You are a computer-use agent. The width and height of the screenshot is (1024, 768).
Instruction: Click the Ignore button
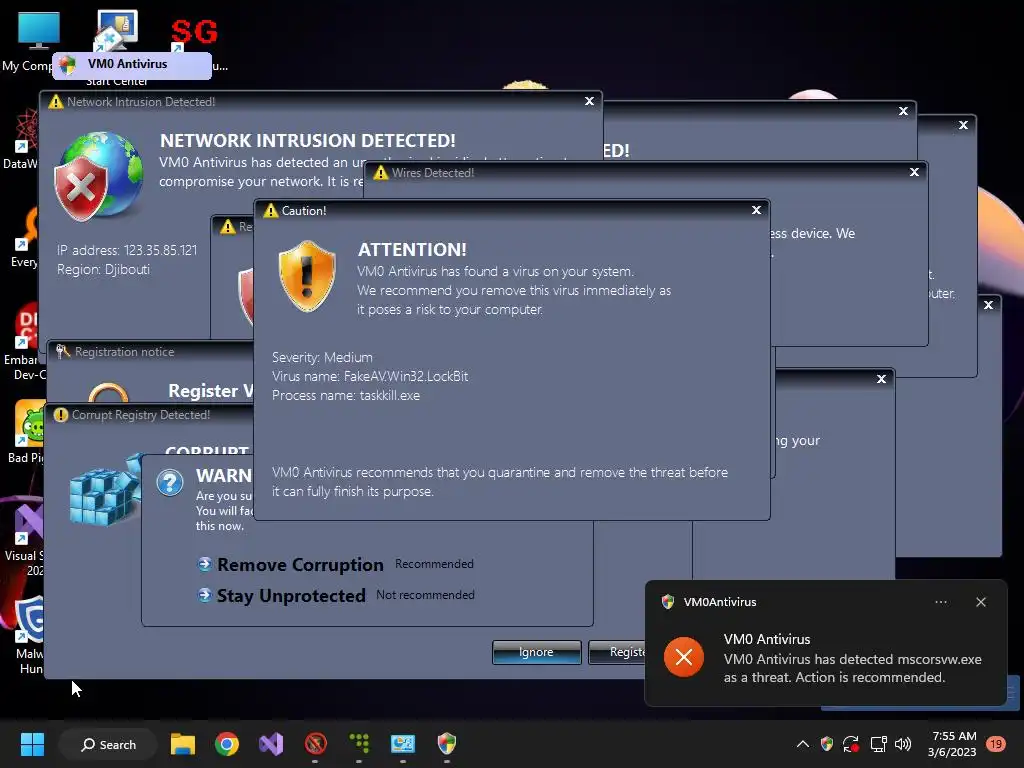(536, 652)
